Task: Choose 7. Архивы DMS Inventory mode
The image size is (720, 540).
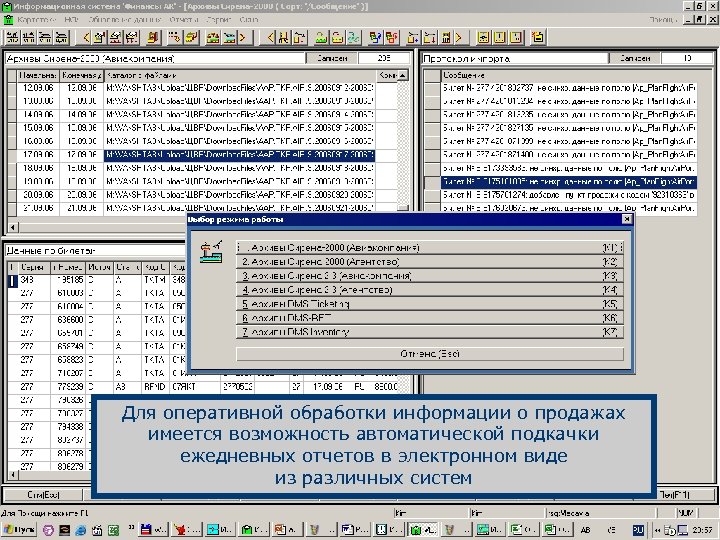Action: point(429,332)
